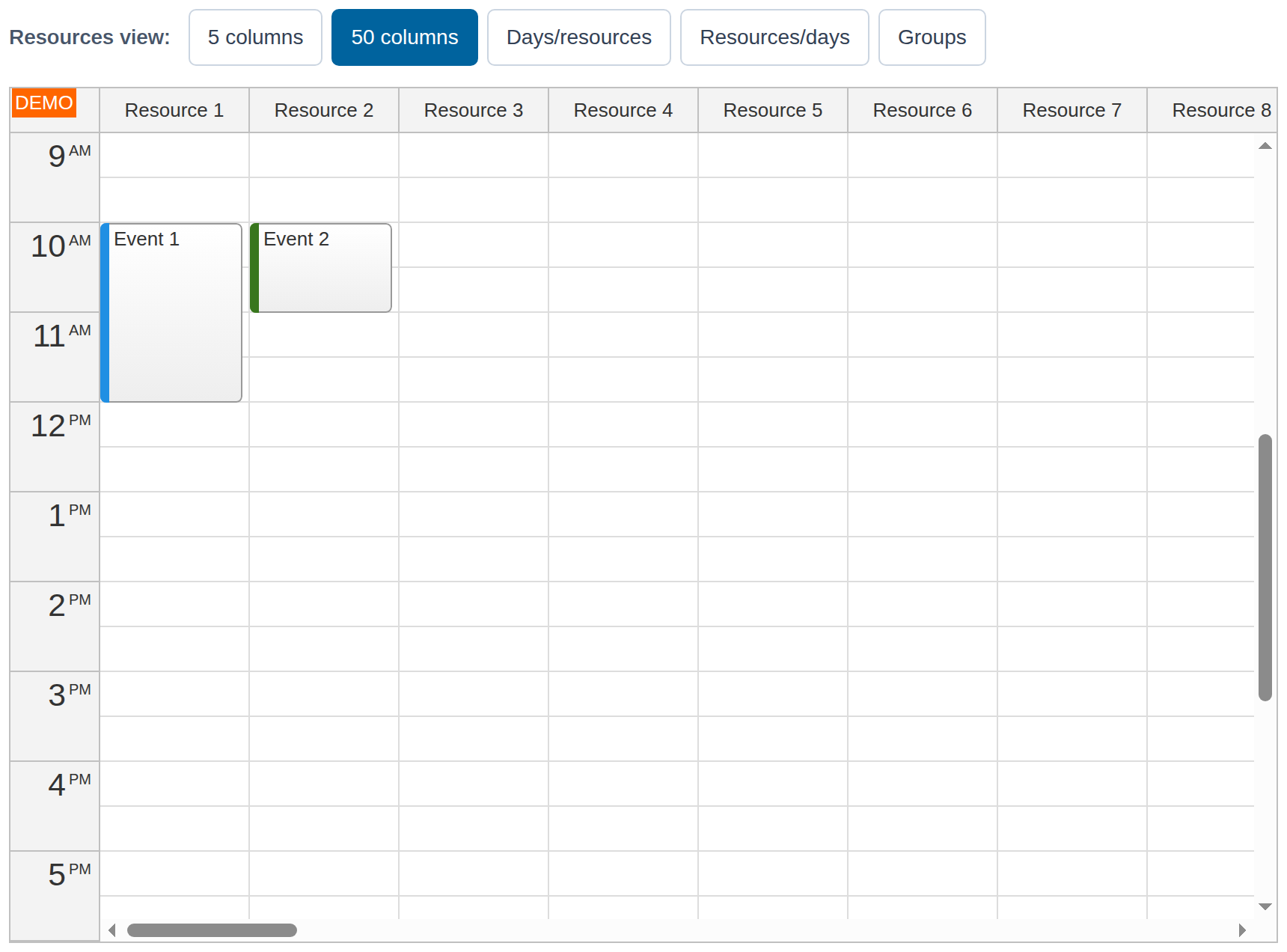Click the Resource 5 column header

tap(773, 110)
